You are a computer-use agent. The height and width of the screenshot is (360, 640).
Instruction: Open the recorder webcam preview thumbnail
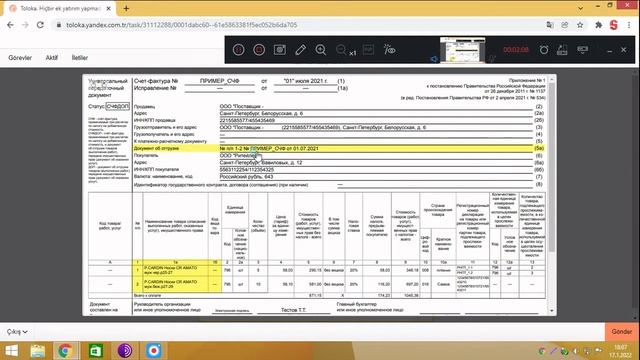coord(462,49)
